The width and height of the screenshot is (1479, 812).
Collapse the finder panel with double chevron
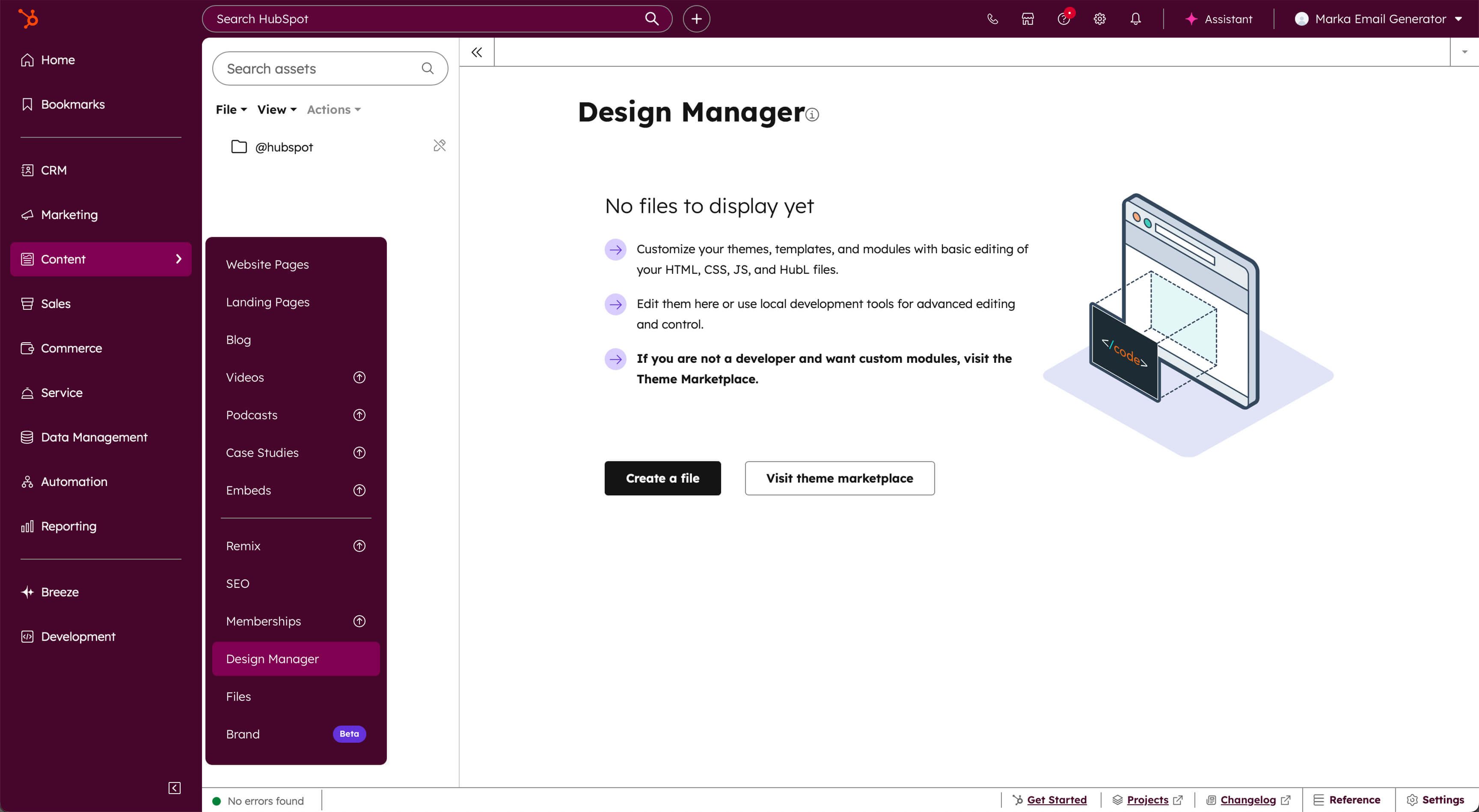tap(476, 52)
